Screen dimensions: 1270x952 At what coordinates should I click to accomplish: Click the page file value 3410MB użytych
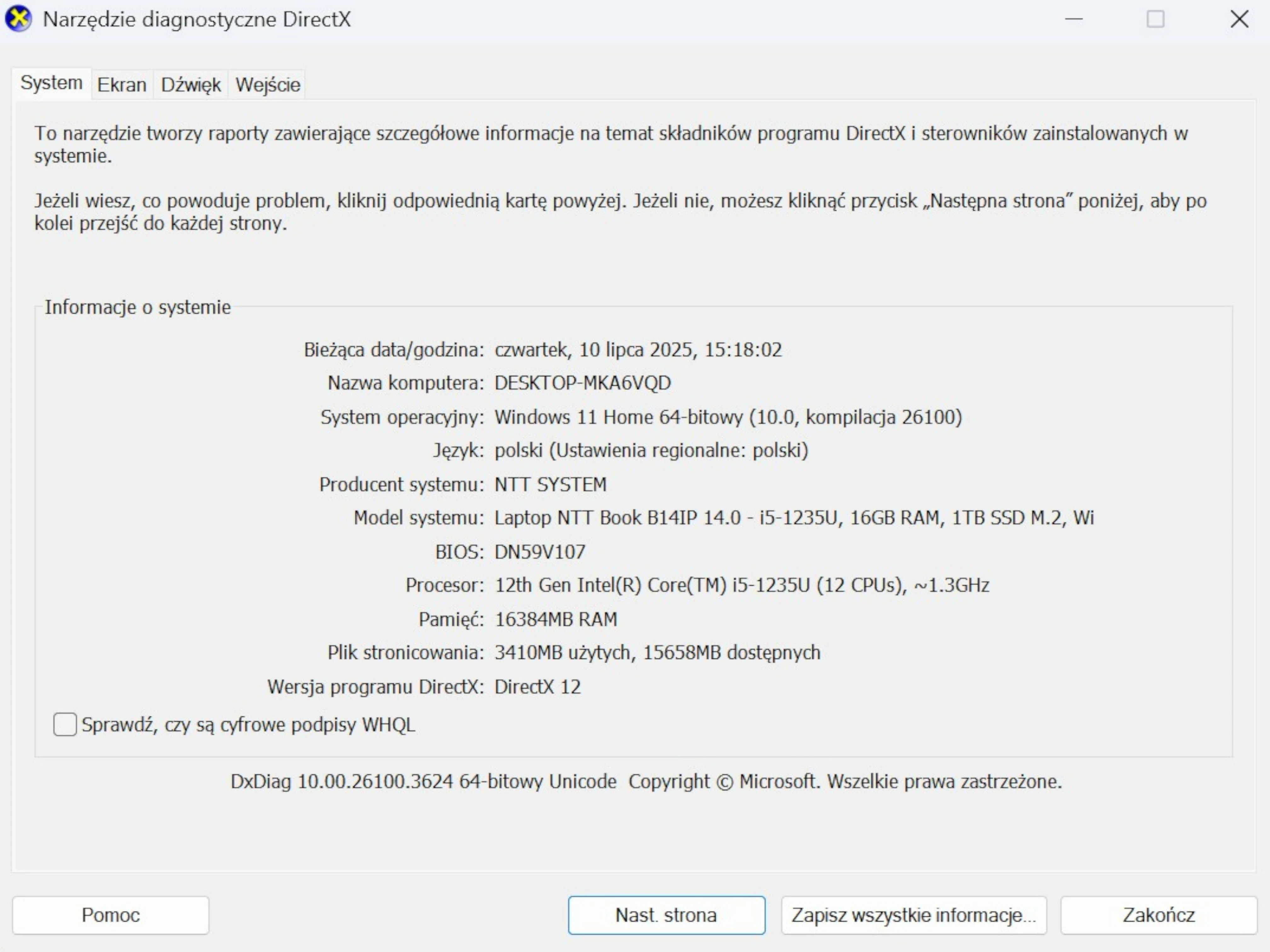[657, 653]
